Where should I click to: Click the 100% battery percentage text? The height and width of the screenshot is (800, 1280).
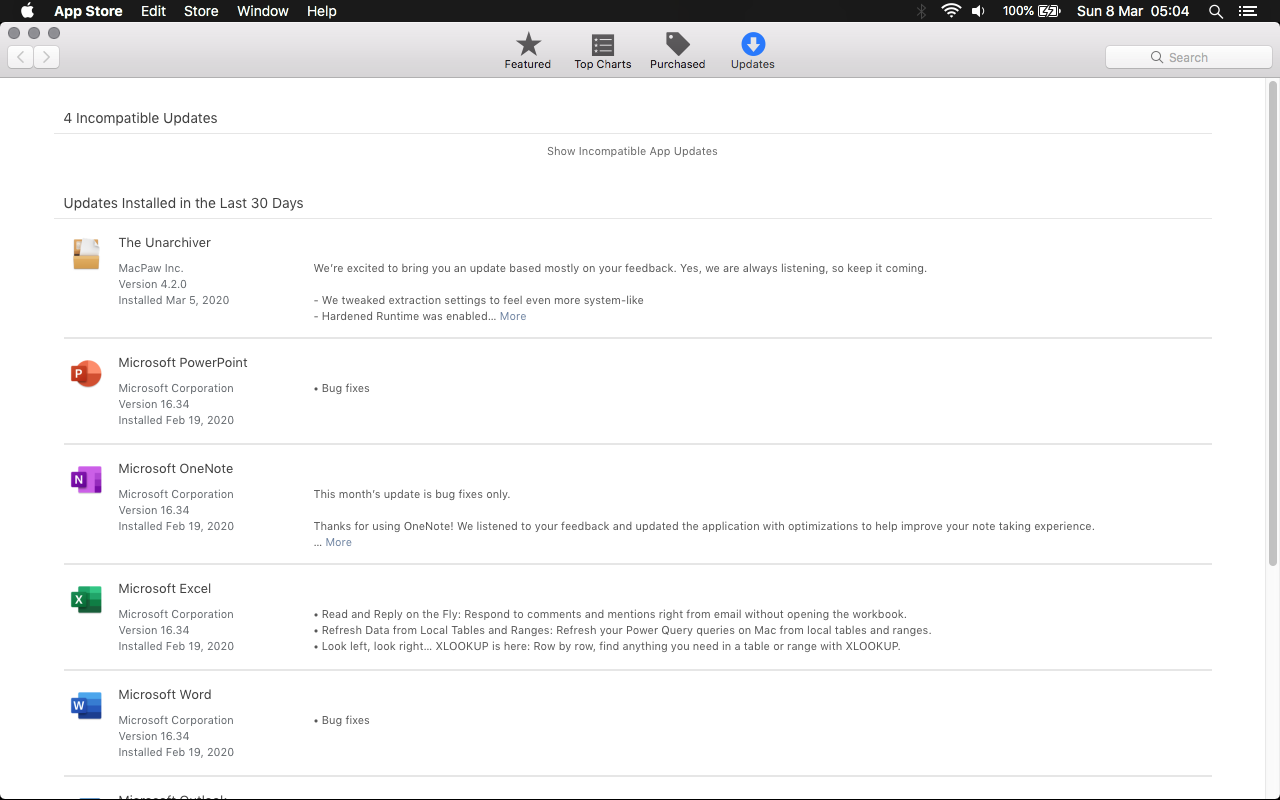(1018, 11)
